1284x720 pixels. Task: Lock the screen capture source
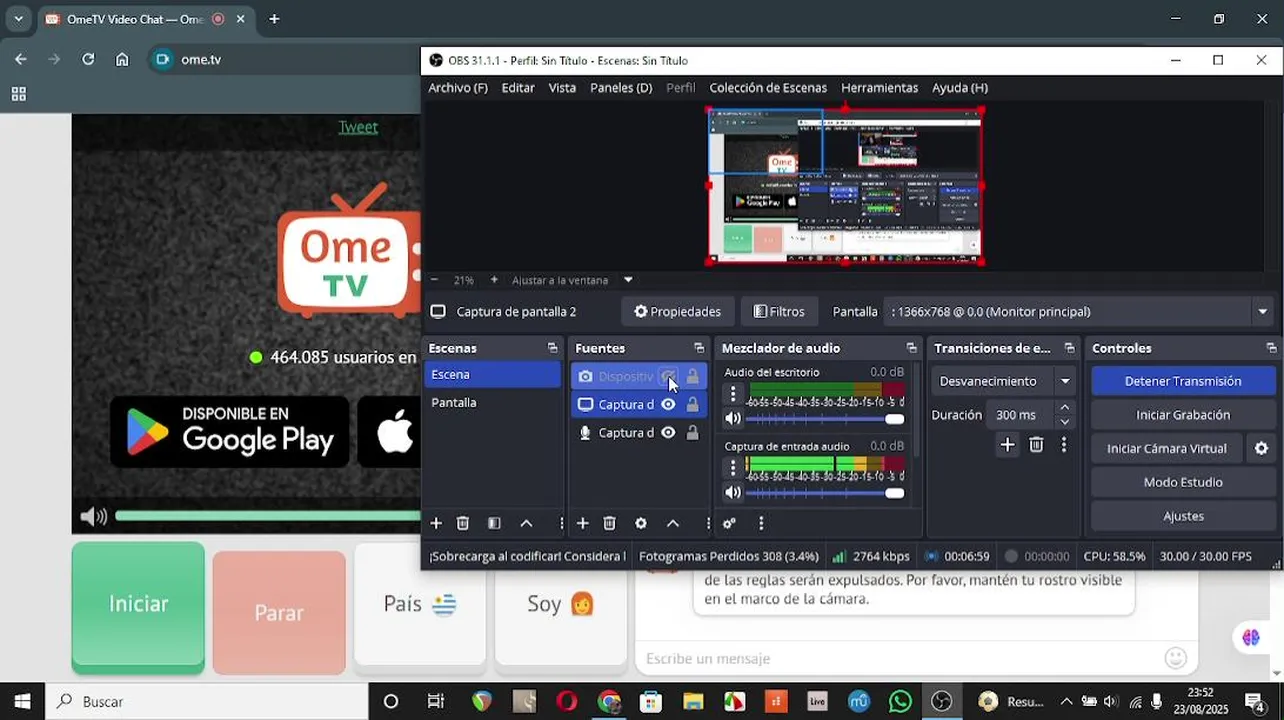click(692, 405)
